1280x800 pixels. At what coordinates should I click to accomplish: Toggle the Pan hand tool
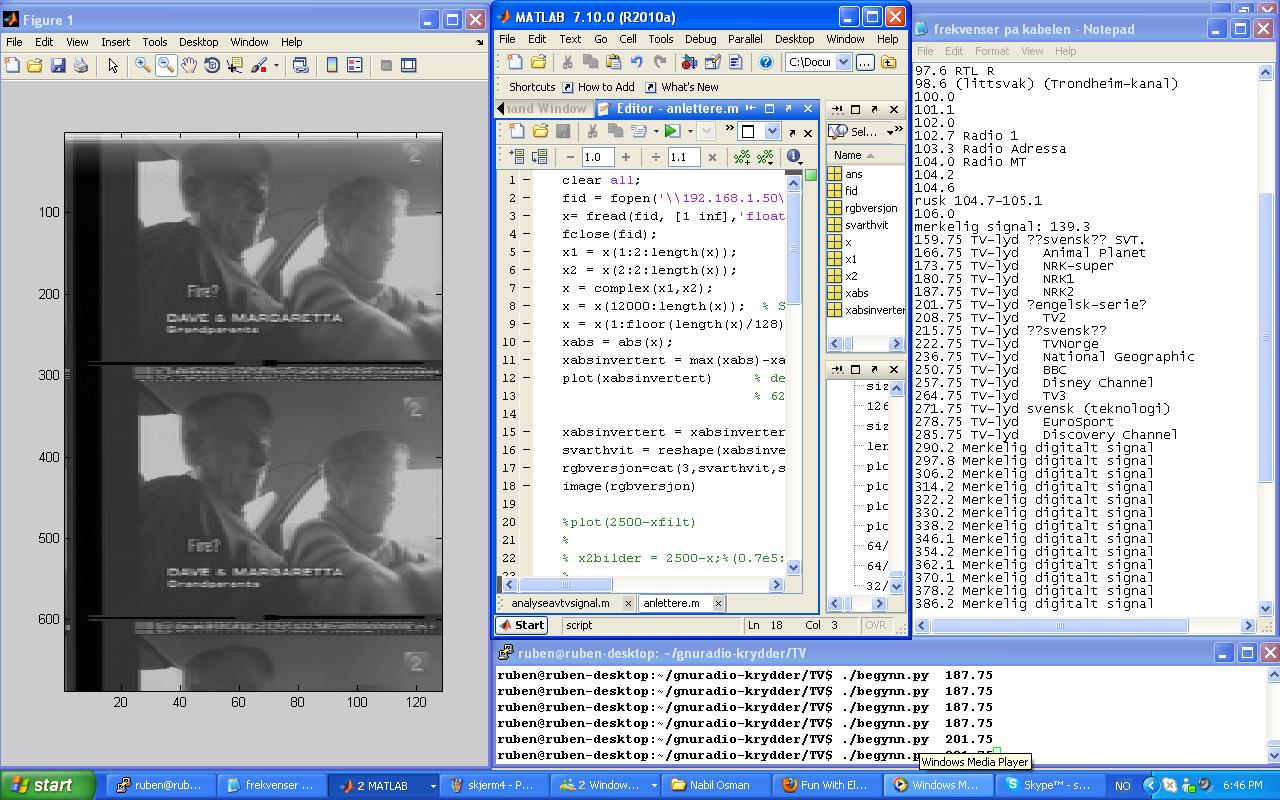point(189,65)
